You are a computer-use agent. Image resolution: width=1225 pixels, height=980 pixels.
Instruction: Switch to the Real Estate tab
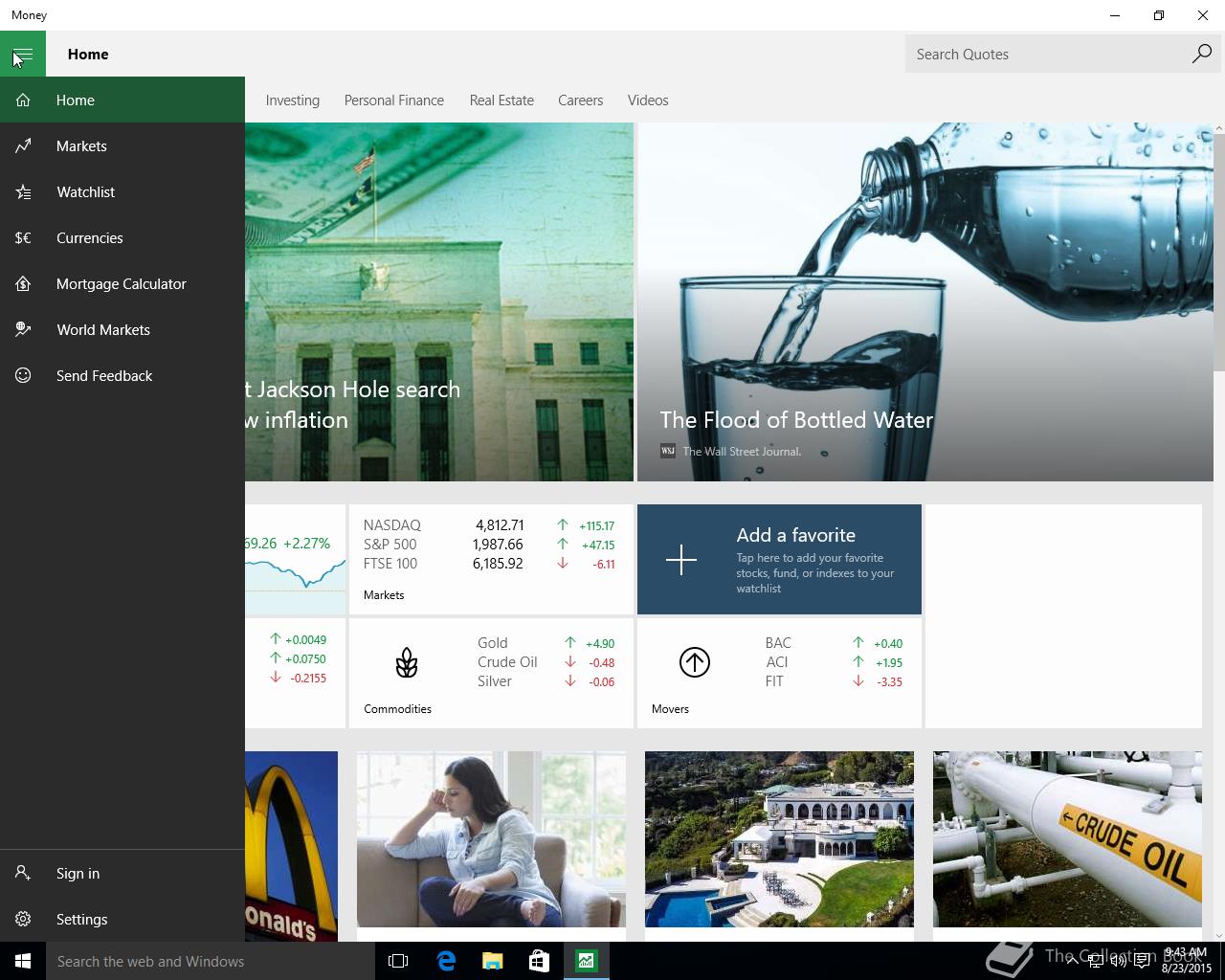tap(501, 100)
